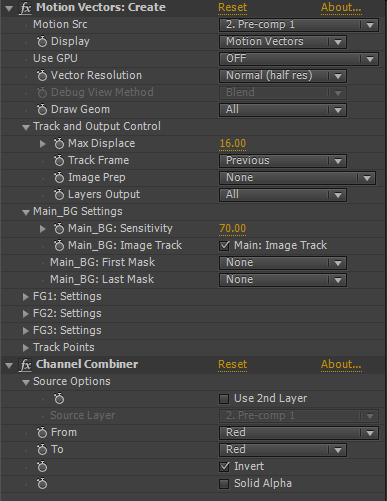Click the From stopwatch icon
This screenshot has height=501, width=387.
[x=42, y=433]
